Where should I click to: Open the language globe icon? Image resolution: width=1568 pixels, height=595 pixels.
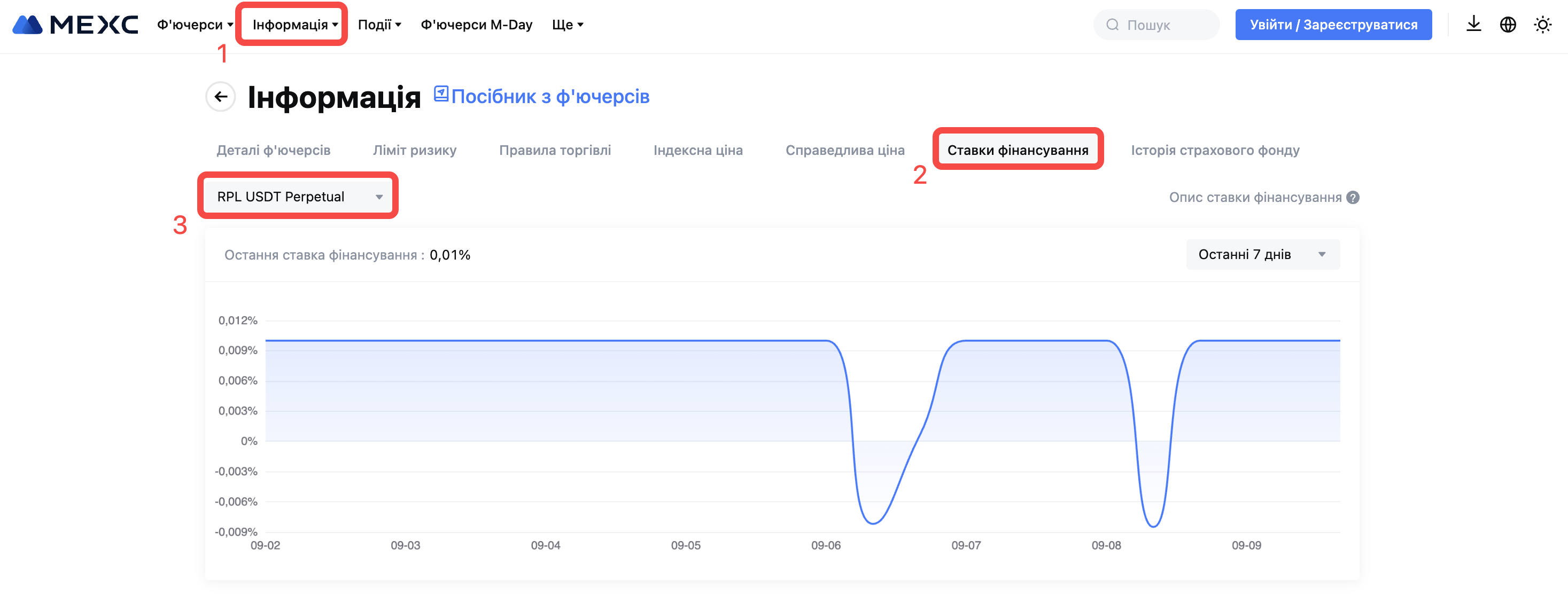pyautogui.click(x=1508, y=25)
